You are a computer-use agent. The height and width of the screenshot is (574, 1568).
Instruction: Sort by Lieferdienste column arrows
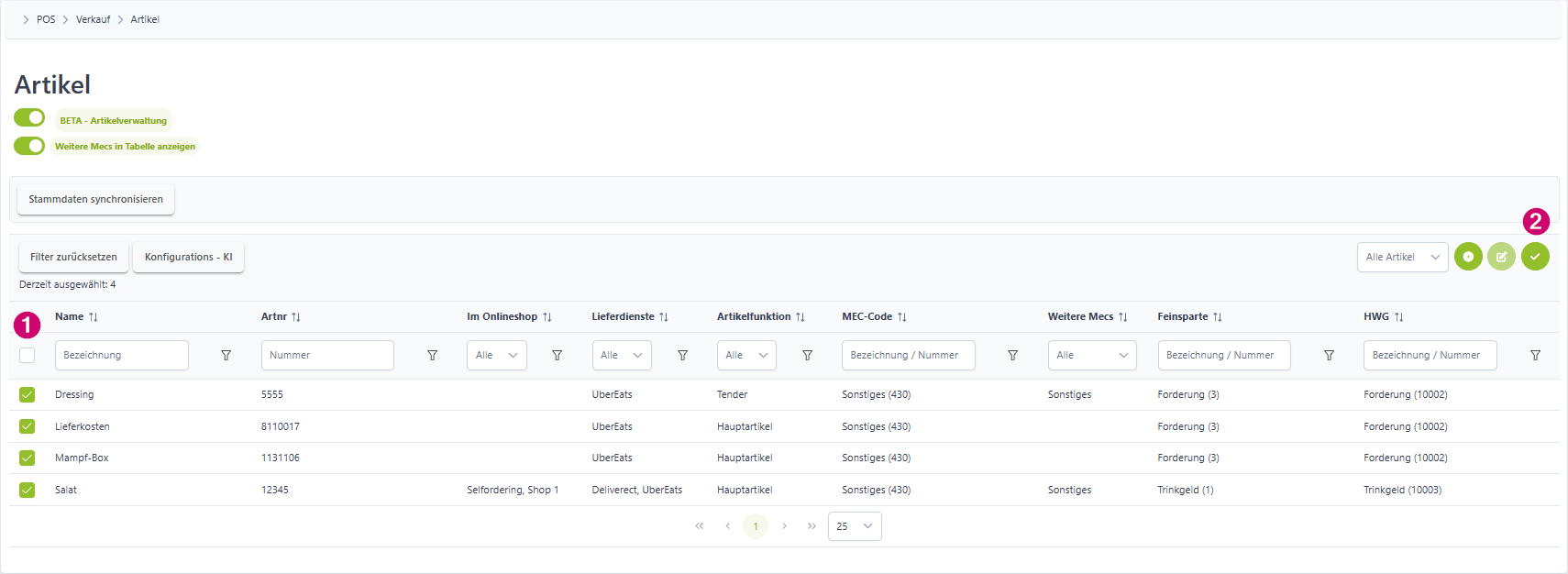(664, 317)
